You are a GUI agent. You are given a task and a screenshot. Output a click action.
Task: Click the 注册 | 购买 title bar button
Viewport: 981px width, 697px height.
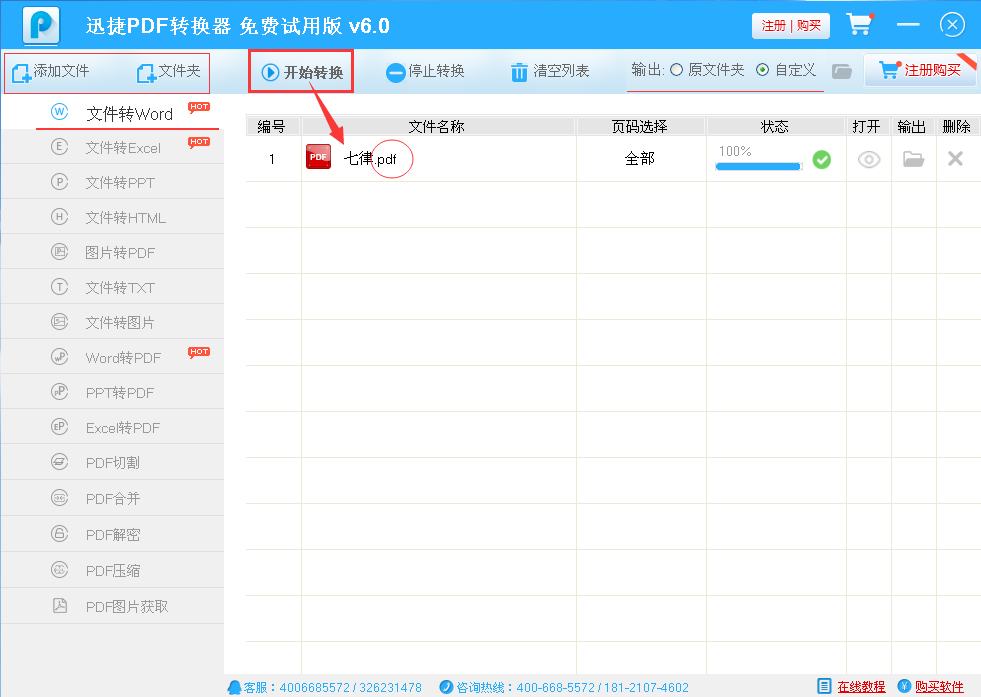point(791,26)
